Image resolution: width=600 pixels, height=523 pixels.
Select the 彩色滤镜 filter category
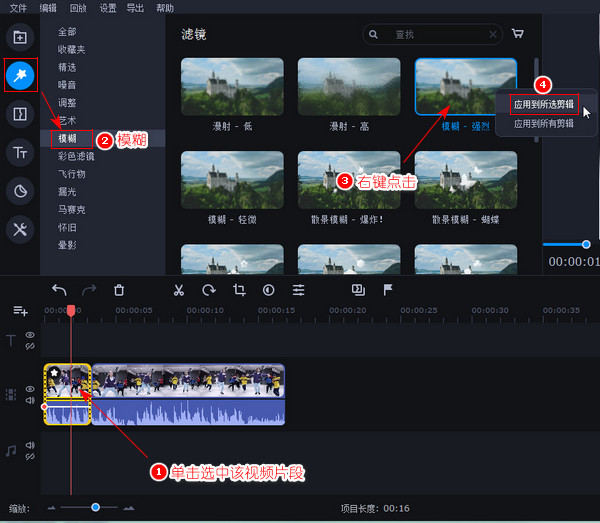coord(76,156)
